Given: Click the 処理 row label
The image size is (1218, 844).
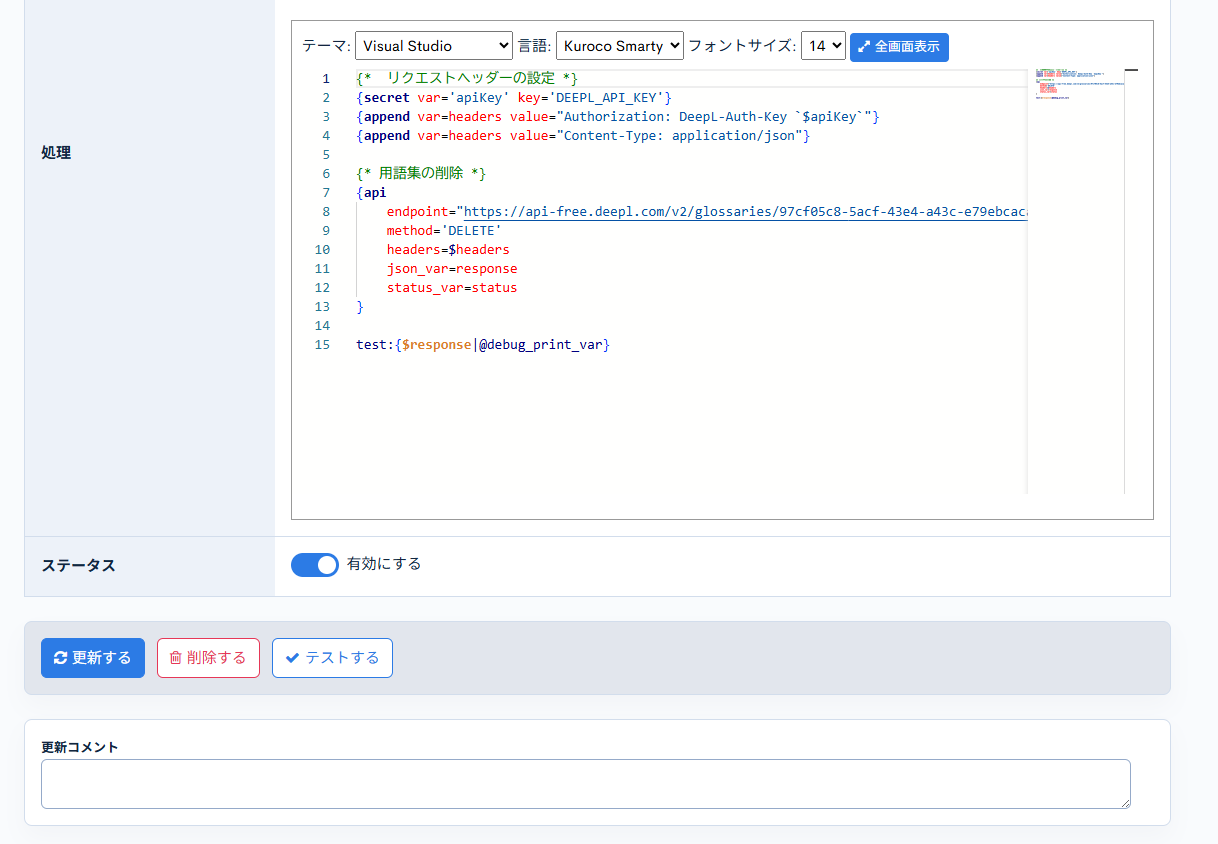Looking at the screenshot, I should click(56, 153).
